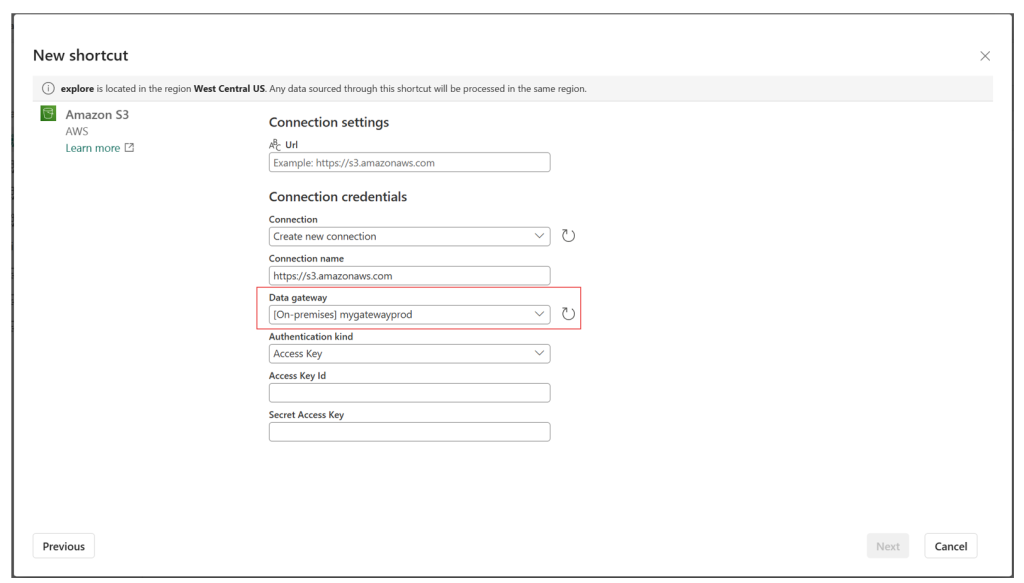Viewport: 1024px width, 583px height.
Task: Open the Learn more link
Action: pos(93,148)
